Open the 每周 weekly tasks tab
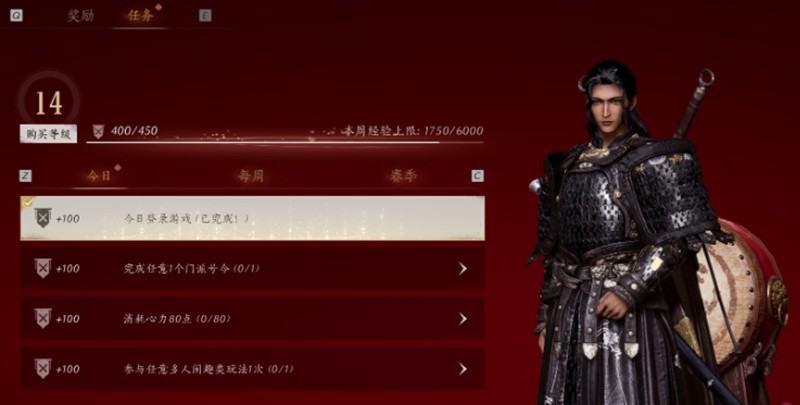800x405 pixels. click(x=251, y=176)
